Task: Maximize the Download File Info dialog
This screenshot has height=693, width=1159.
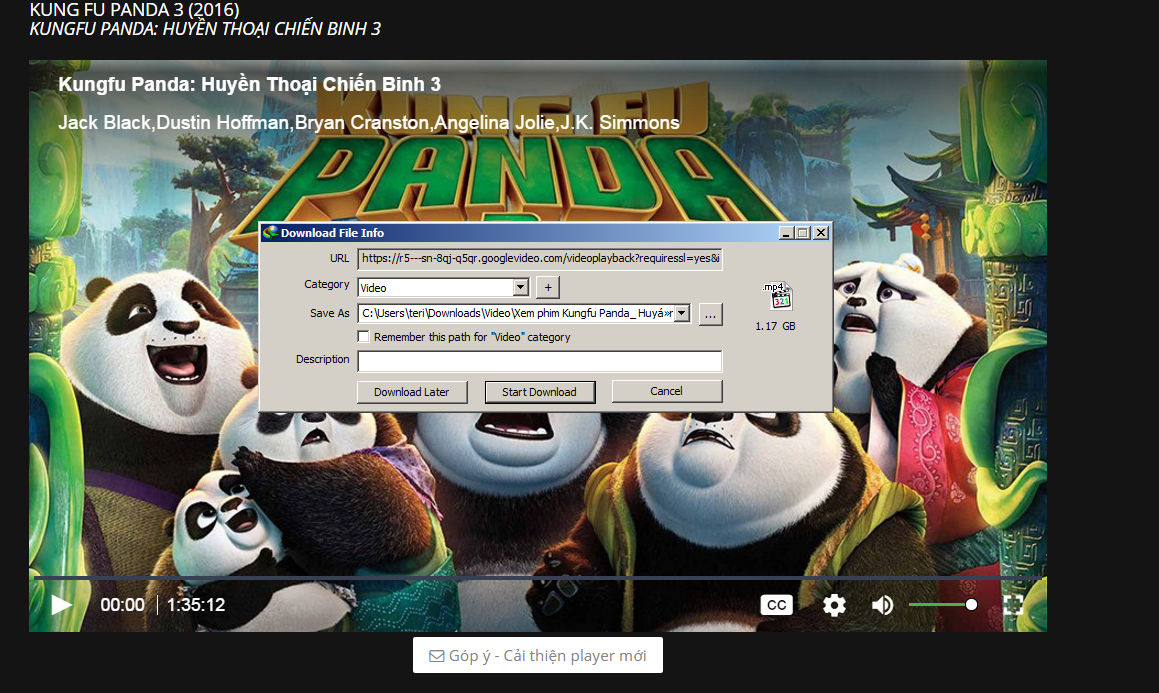Action: coord(803,233)
